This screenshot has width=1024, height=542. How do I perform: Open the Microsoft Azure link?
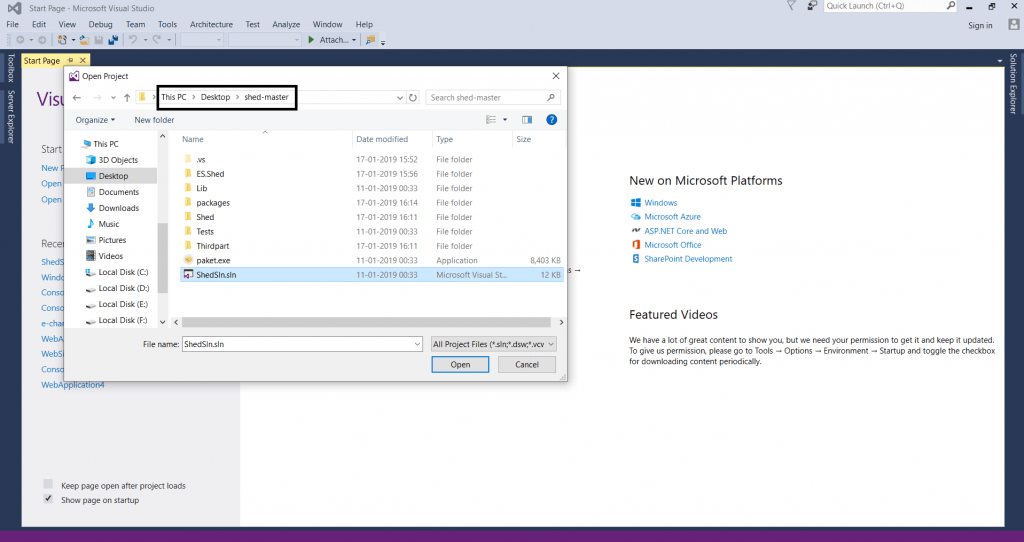(x=672, y=217)
